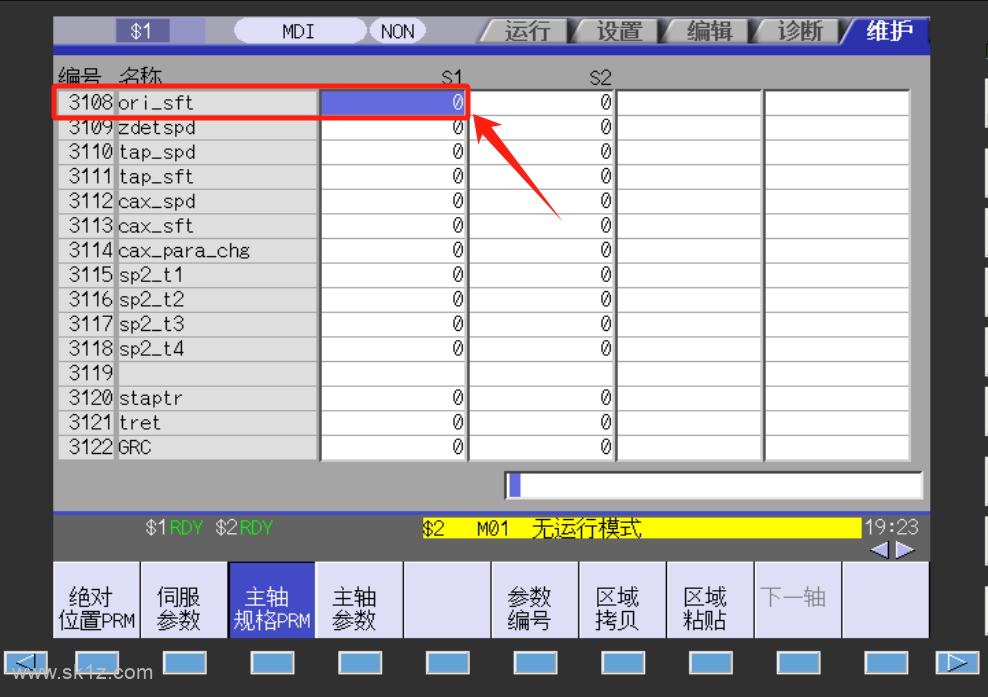Click the menu page left small arrow
Screen dimensions: 988x697
pos(880,550)
